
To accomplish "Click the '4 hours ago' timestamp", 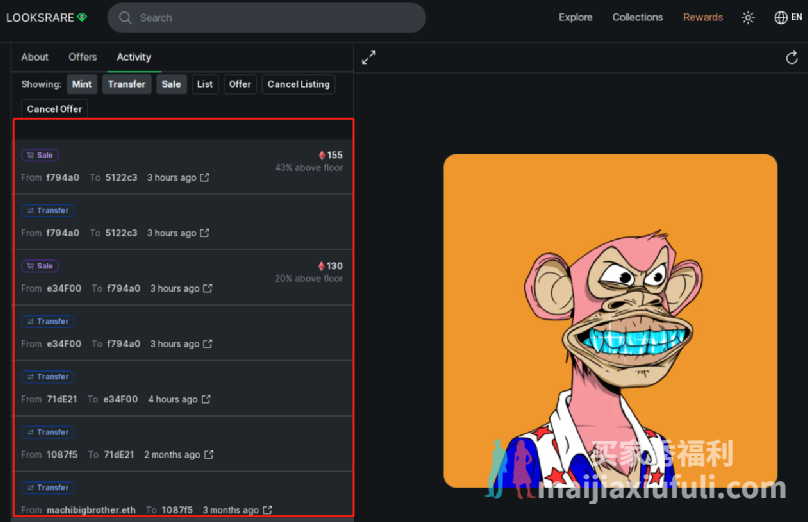I will [x=173, y=399].
